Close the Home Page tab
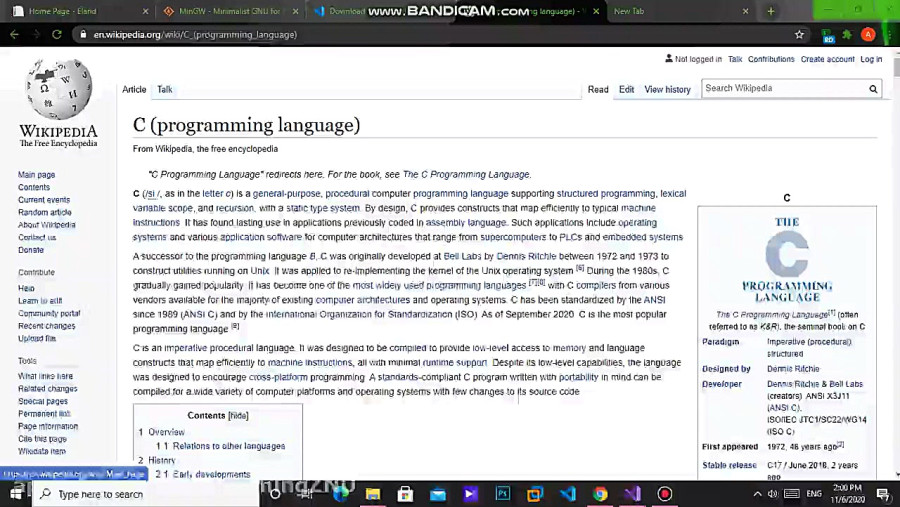 [x=145, y=11]
